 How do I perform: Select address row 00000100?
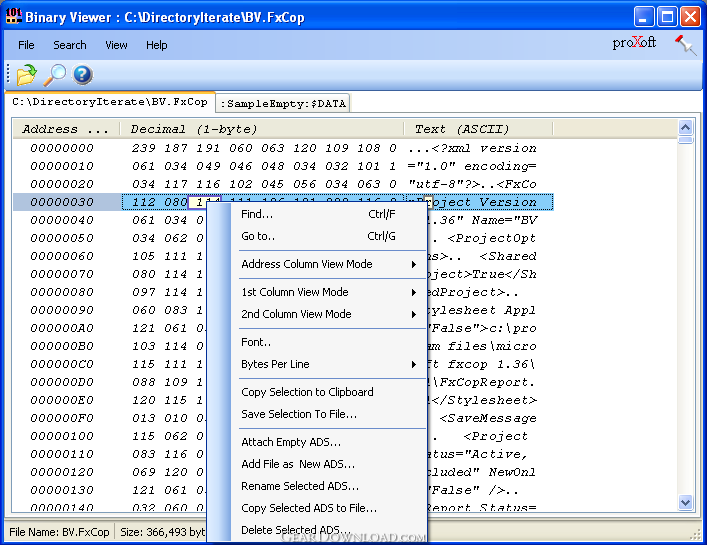click(62, 437)
